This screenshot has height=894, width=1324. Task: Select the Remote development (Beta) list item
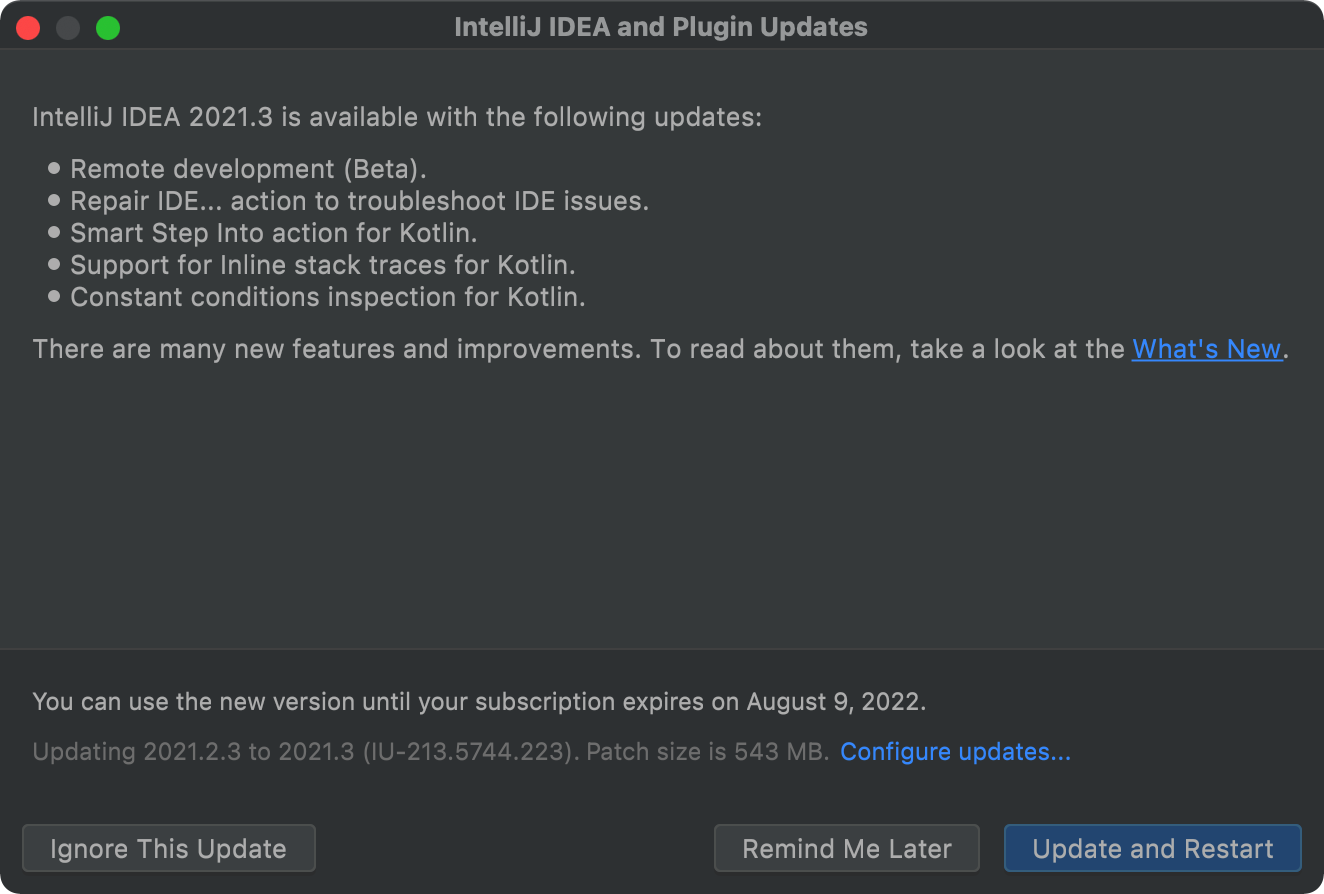pos(248,169)
